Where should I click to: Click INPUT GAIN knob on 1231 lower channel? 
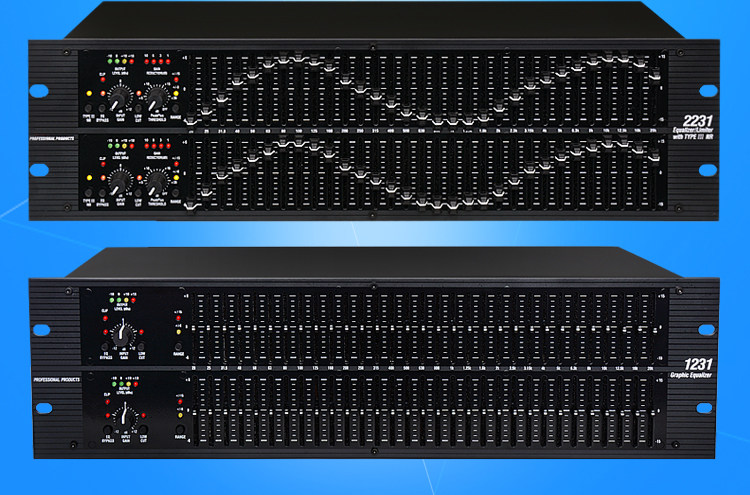(x=124, y=418)
